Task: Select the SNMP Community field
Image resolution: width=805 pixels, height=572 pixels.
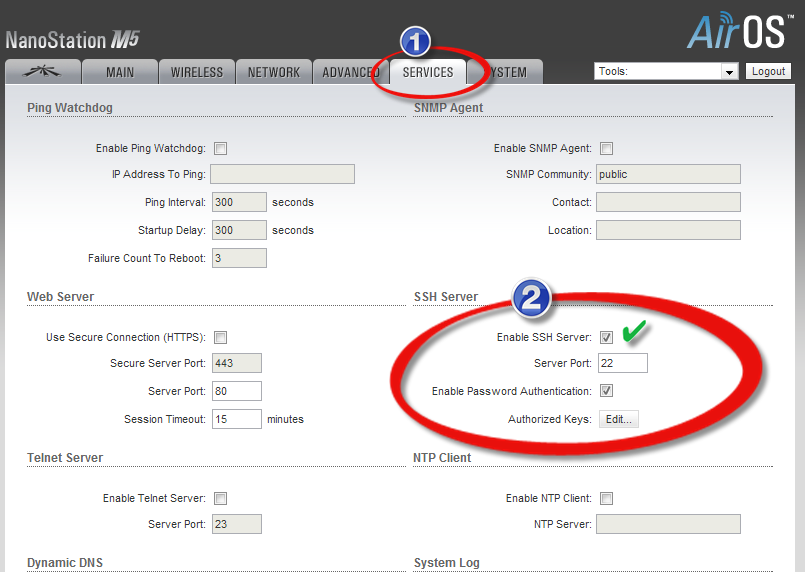Action: click(x=668, y=174)
